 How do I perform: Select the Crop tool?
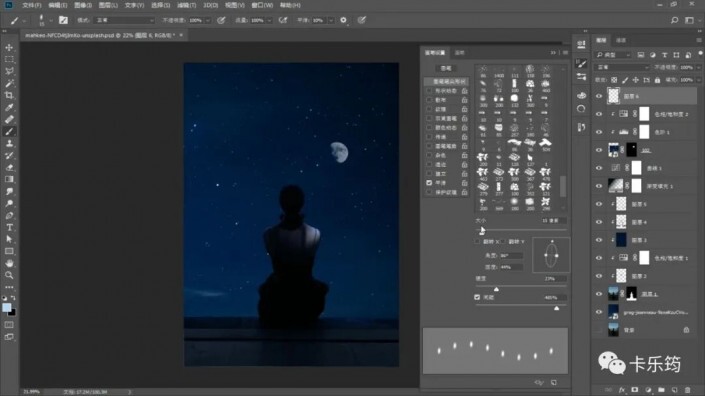point(9,95)
